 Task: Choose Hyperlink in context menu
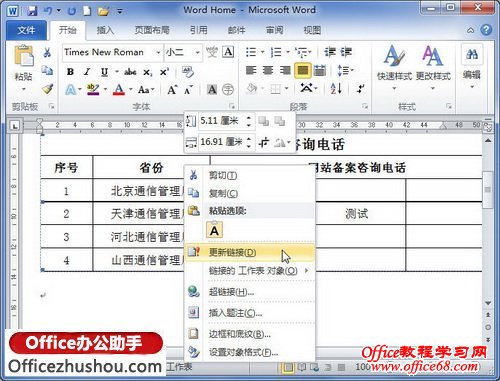[x=249, y=292]
